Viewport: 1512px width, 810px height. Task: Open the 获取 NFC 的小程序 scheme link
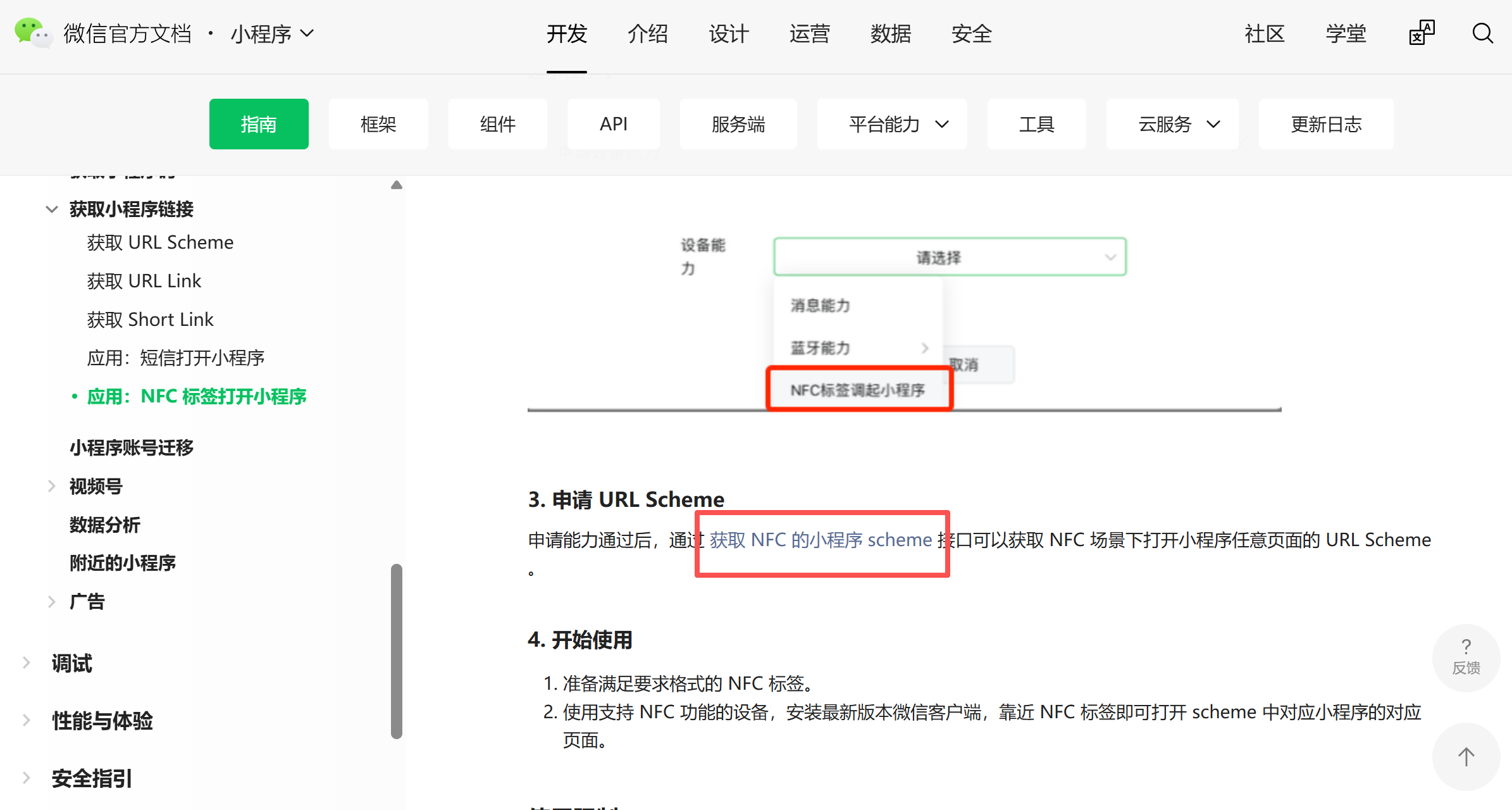pos(821,540)
